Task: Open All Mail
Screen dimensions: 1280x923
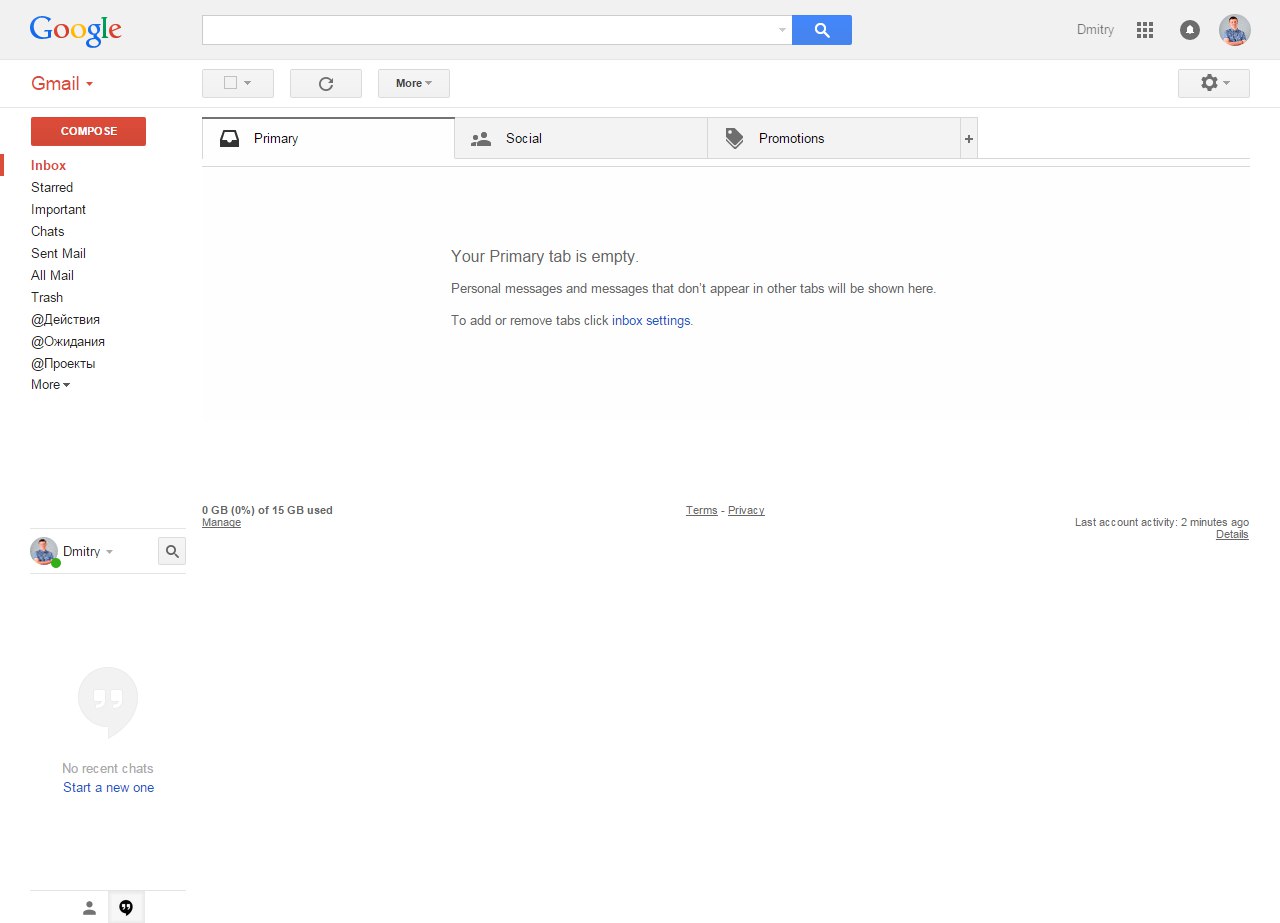Action: coord(52,275)
